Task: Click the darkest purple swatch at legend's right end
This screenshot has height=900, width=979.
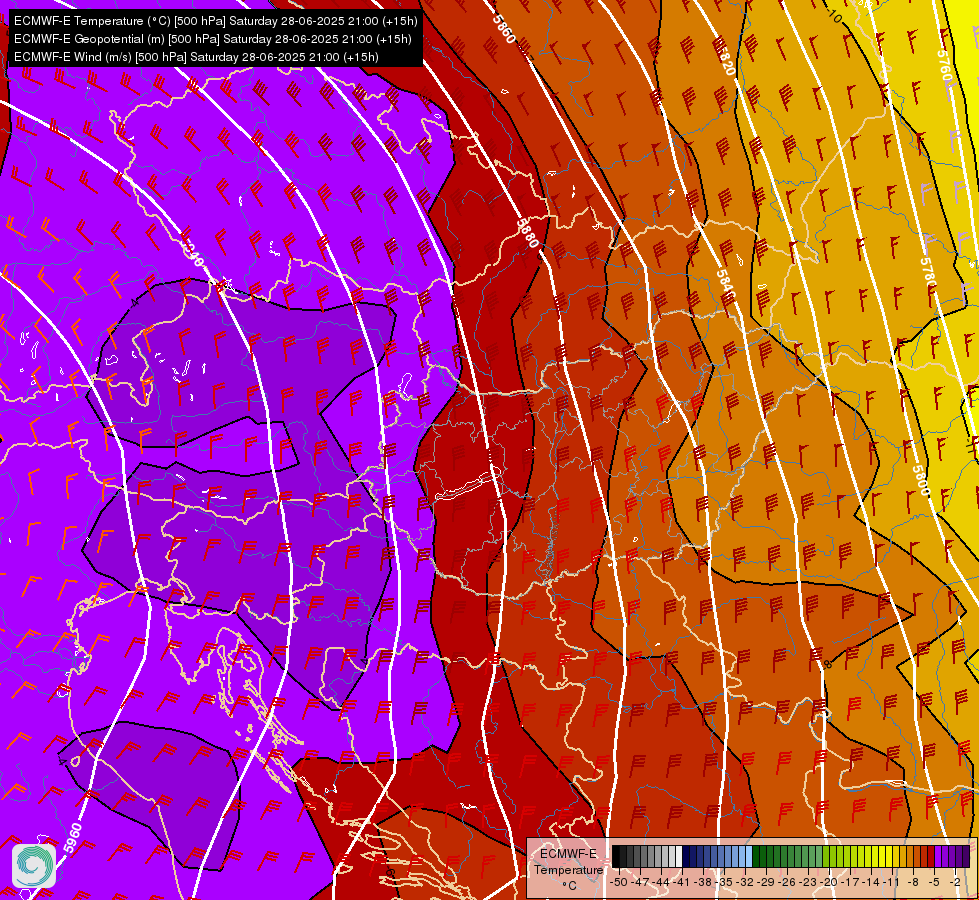Action: click(966, 856)
